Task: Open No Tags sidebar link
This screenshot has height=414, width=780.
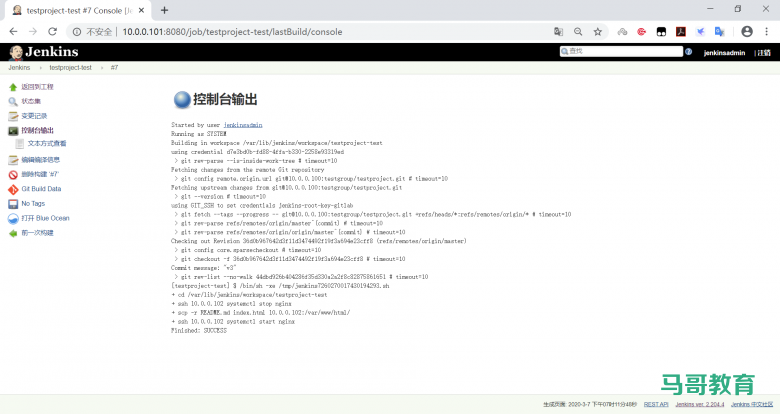Action: coord(33,204)
